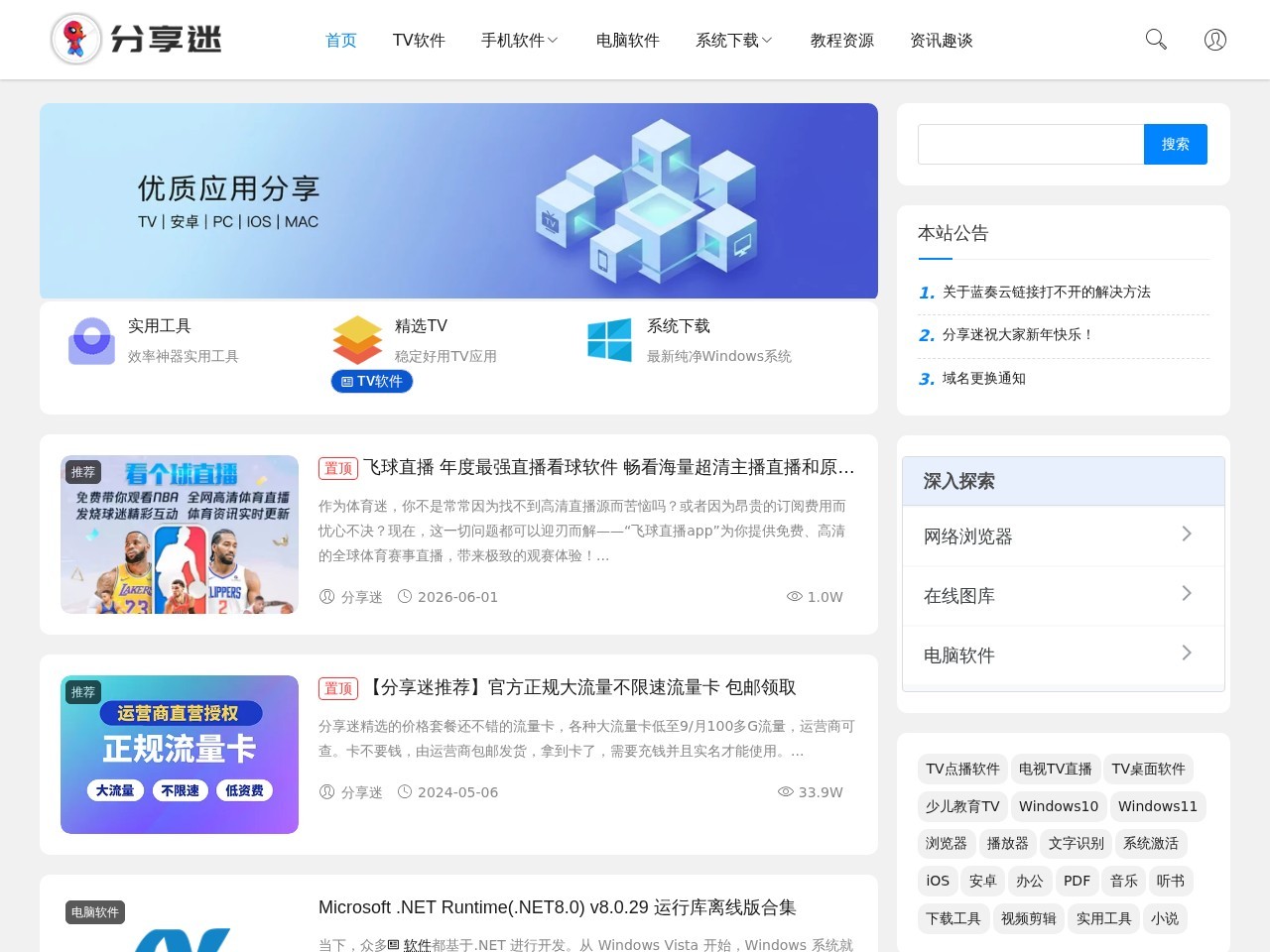
Task: Switch to the TV软件 menu item
Action: tap(419, 41)
